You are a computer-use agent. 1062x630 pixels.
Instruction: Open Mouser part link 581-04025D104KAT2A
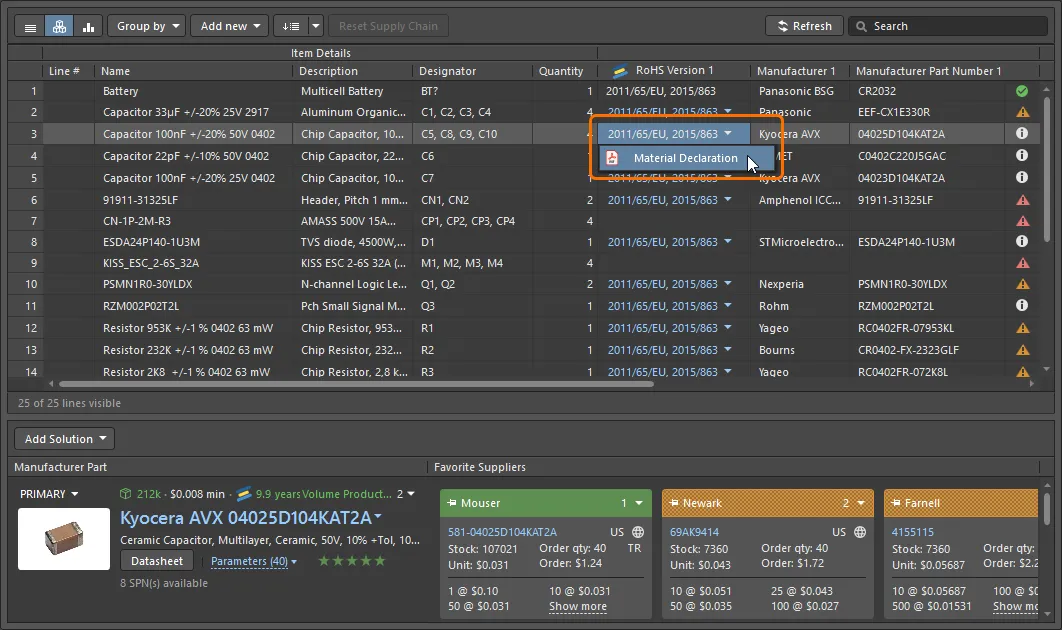(x=502, y=532)
